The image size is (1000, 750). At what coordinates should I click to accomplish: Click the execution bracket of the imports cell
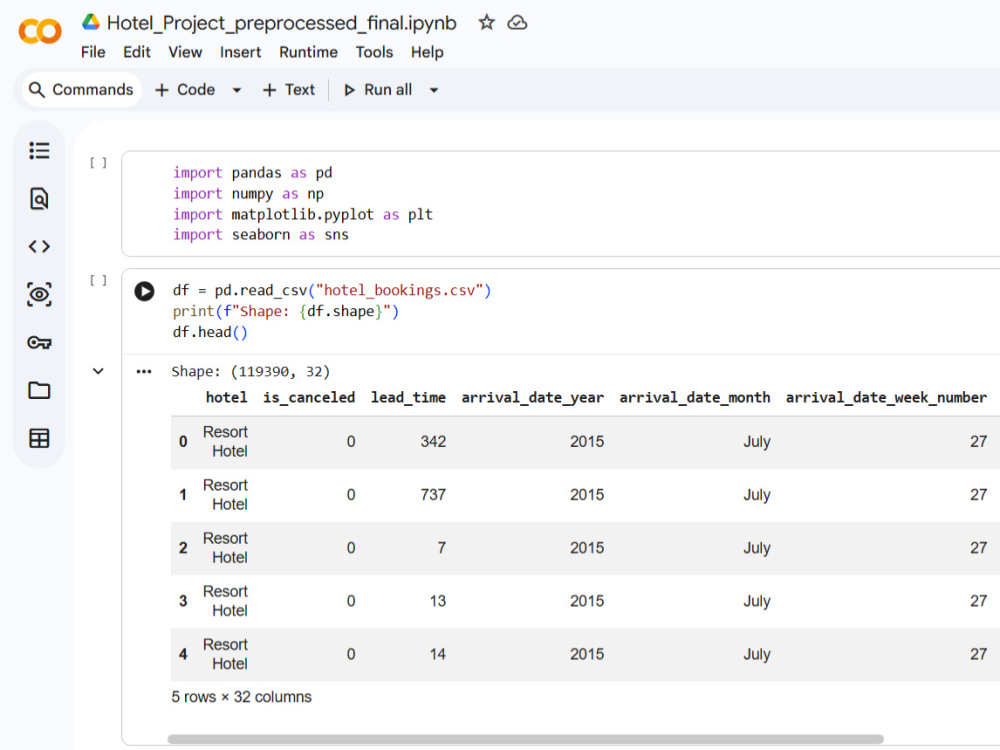coord(98,163)
